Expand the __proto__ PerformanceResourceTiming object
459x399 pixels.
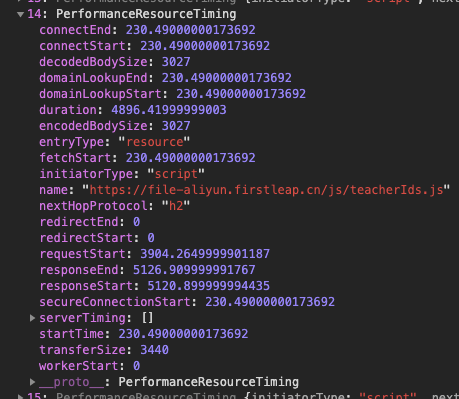tap(32, 382)
